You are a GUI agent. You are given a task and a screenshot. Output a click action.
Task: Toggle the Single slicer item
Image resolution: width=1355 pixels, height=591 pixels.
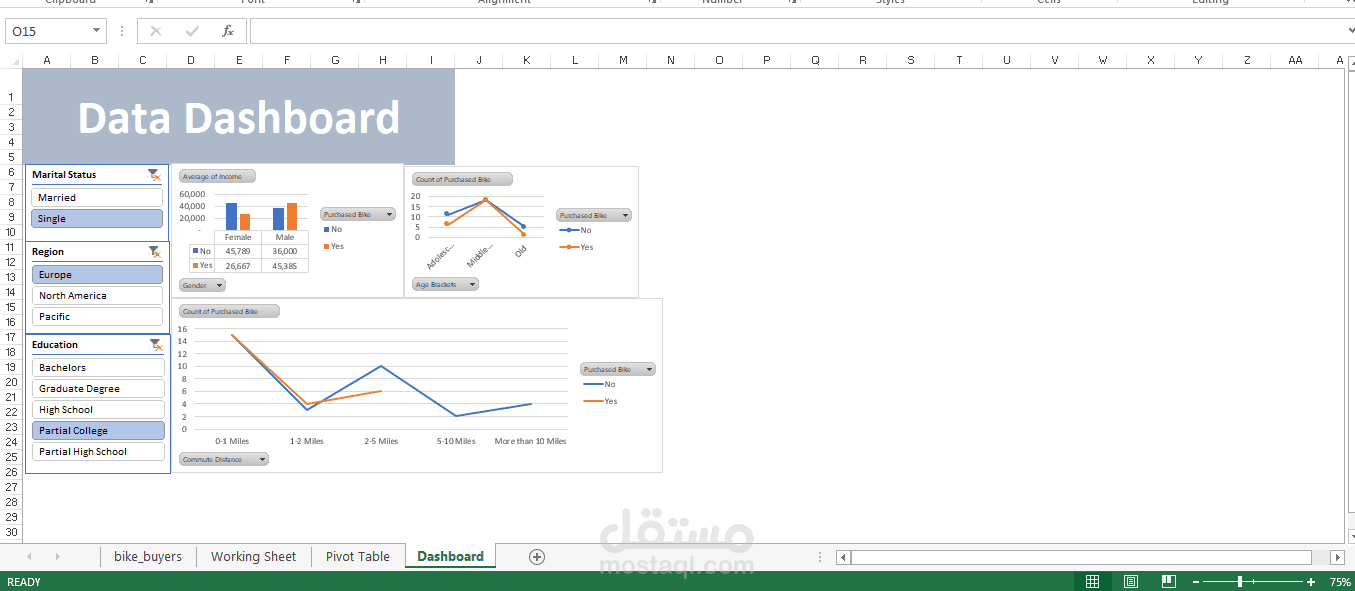97,219
